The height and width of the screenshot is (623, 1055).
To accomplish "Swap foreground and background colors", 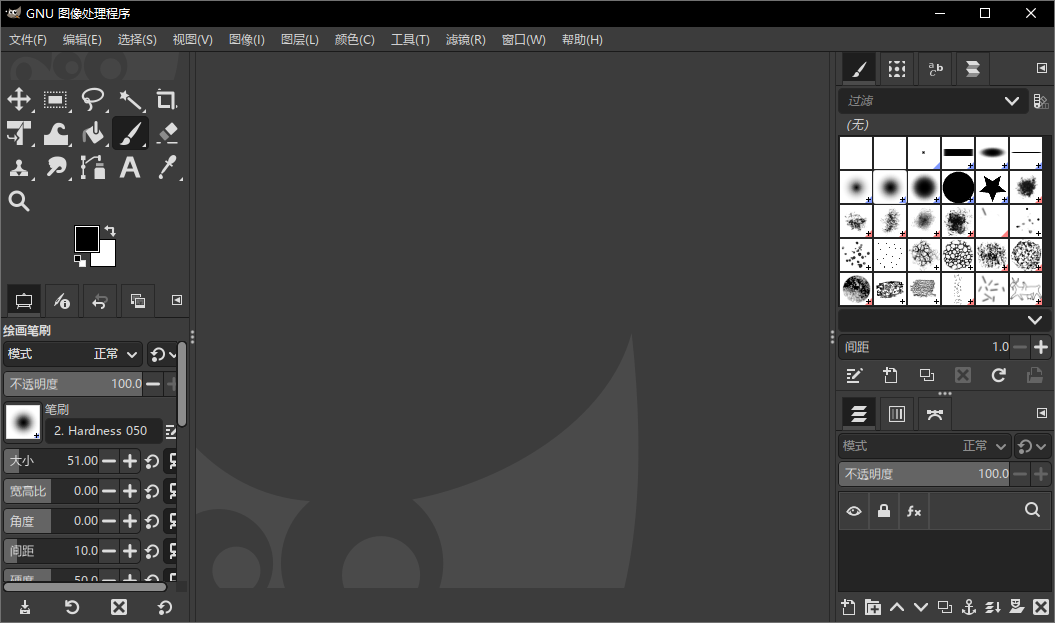I will pyautogui.click(x=110, y=231).
